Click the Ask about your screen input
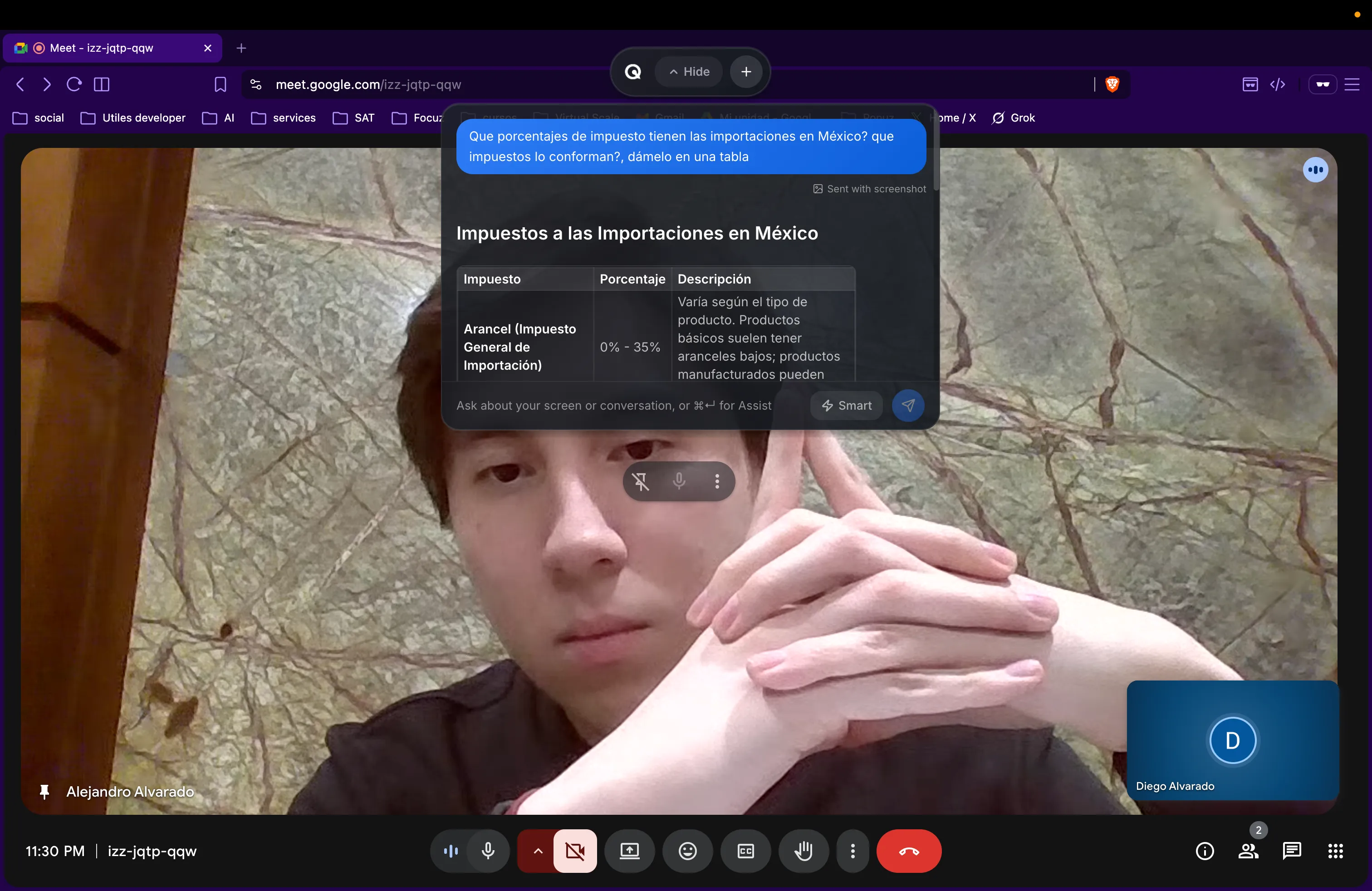This screenshot has width=1372, height=891. pyautogui.click(x=614, y=405)
